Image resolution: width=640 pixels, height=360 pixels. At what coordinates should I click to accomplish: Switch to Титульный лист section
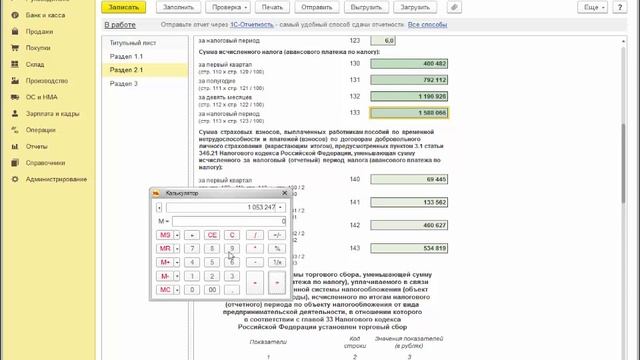point(145,43)
